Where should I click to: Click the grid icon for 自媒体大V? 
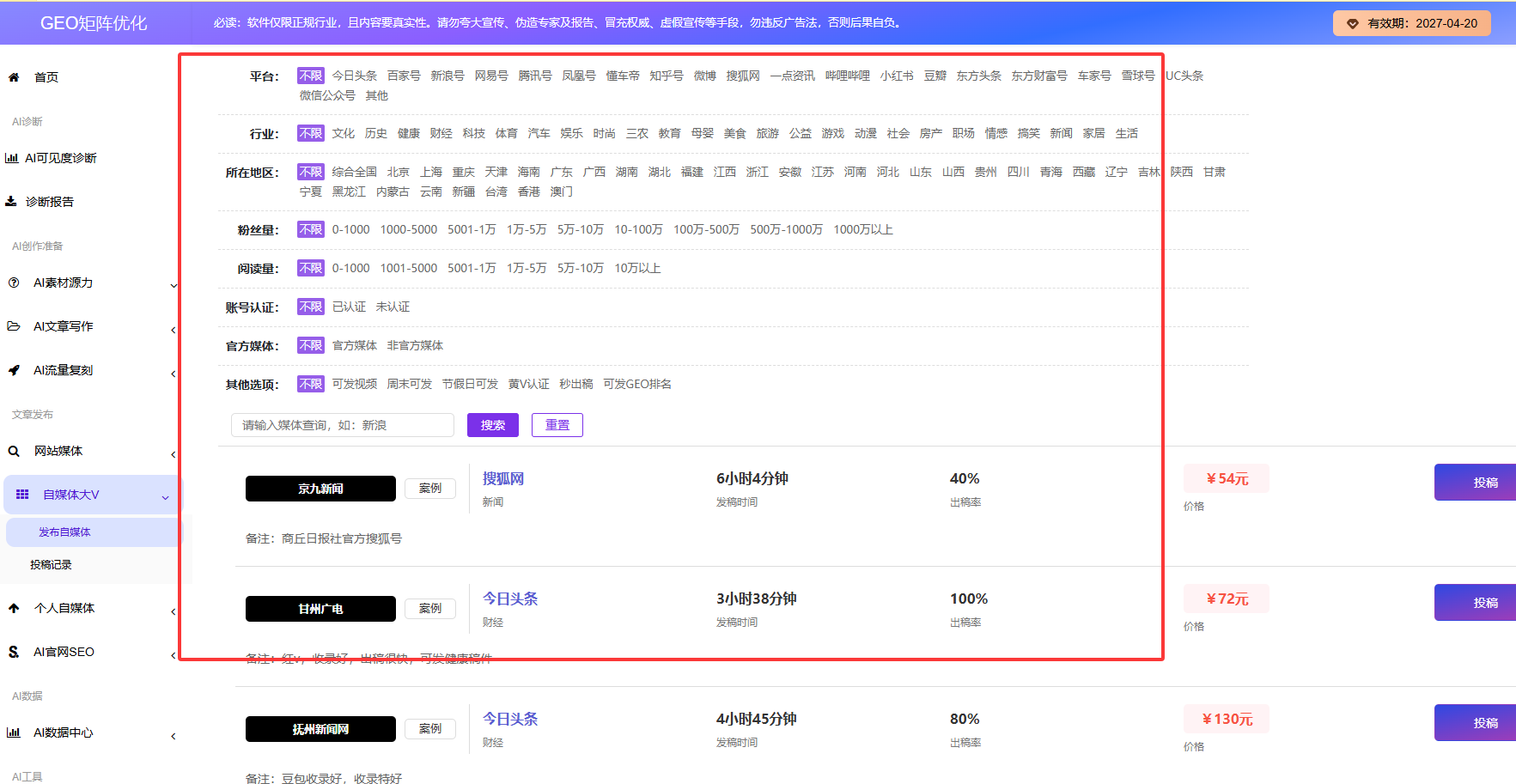[x=22, y=495]
